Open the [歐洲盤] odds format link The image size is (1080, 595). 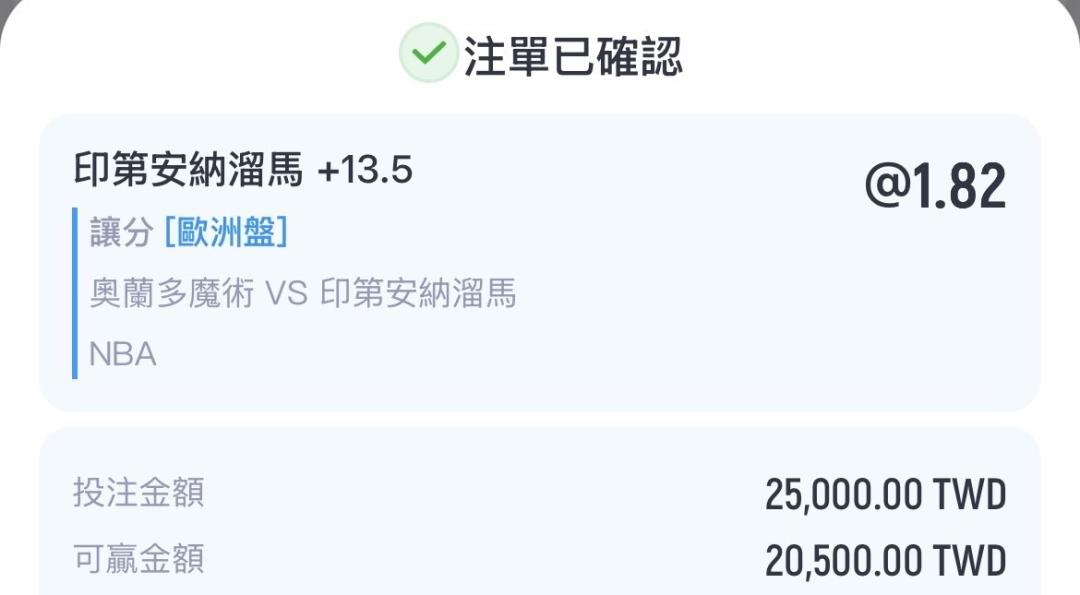click(x=226, y=233)
